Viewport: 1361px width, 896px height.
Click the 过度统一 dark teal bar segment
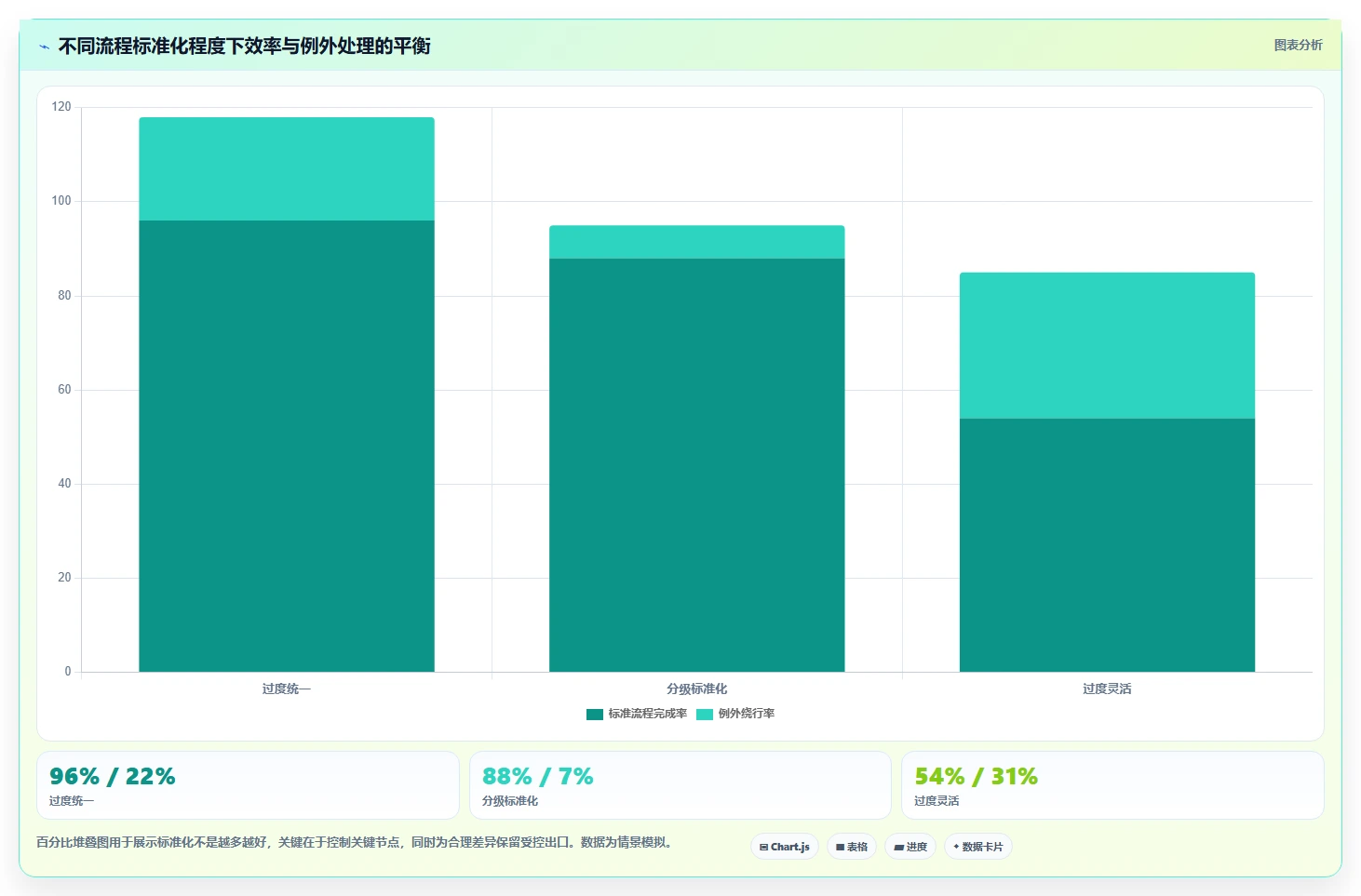[287, 446]
